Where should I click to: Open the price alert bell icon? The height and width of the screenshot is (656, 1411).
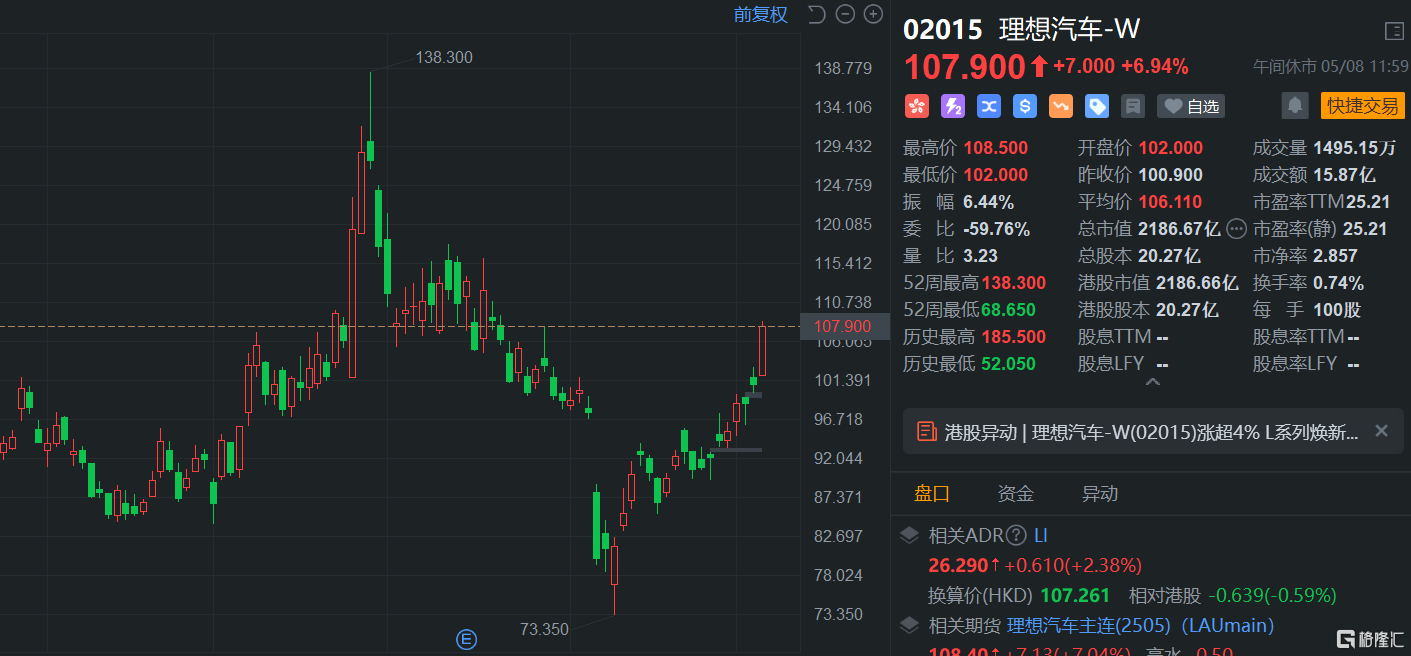pyautogui.click(x=1295, y=105)
